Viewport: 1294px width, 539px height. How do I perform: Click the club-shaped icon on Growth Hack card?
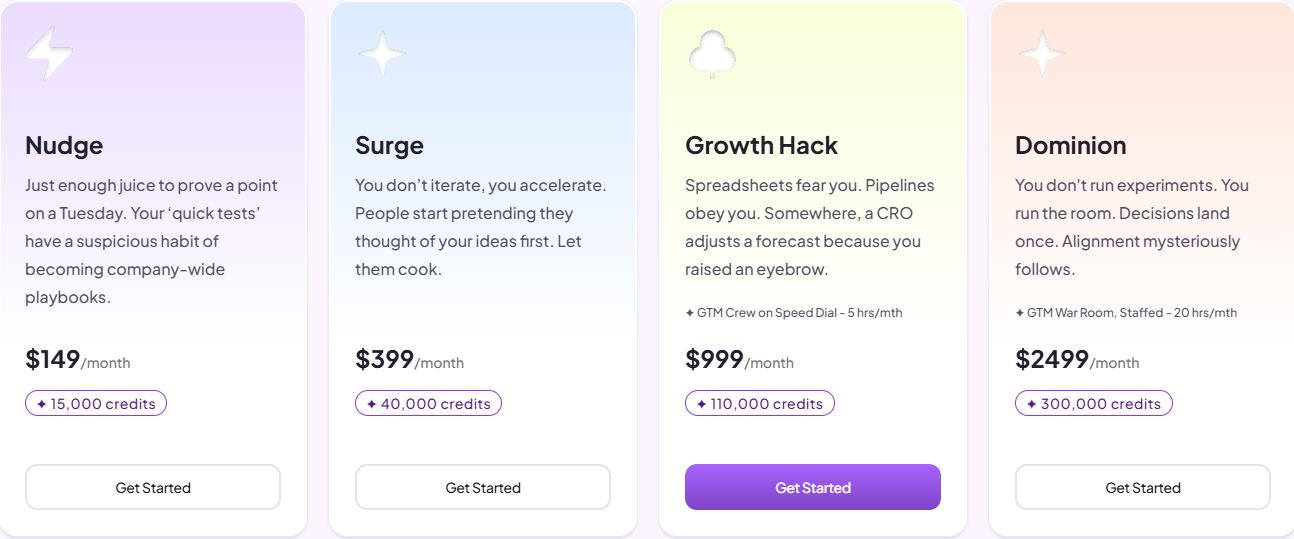tap(712, 54)
